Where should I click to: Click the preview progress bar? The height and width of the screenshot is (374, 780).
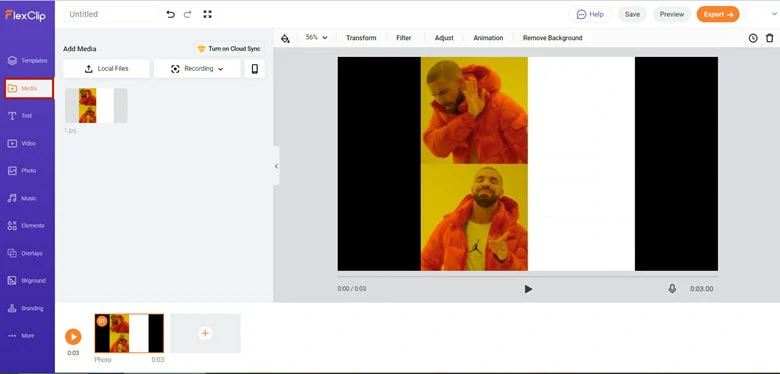[528, 276]
